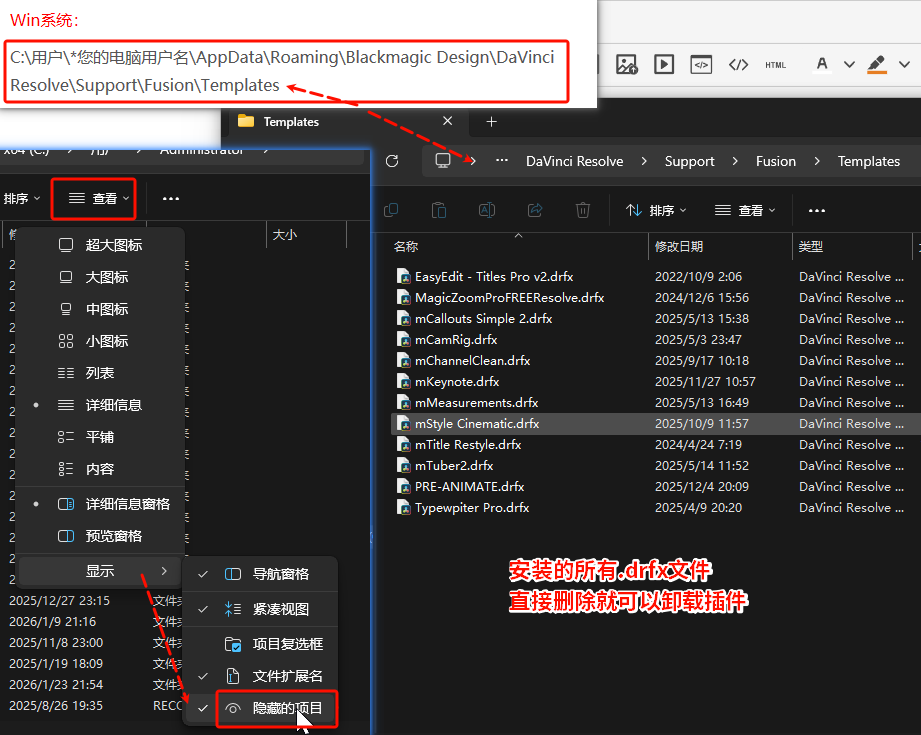Open the 排序 dropdown in left Explorer window

pos(22,199)
